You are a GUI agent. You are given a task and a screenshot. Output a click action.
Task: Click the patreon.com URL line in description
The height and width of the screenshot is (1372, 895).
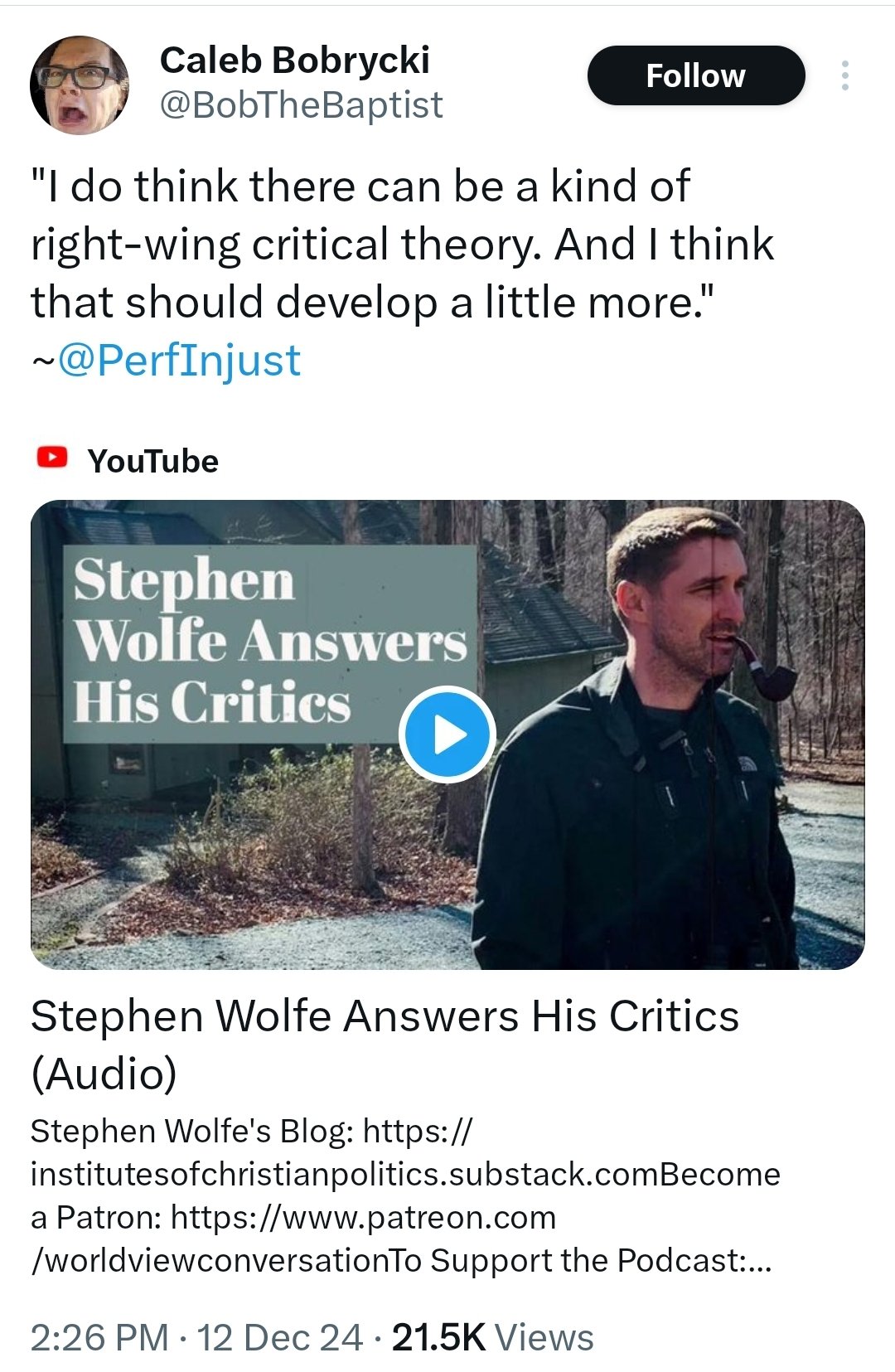(x=364, y=1218)
